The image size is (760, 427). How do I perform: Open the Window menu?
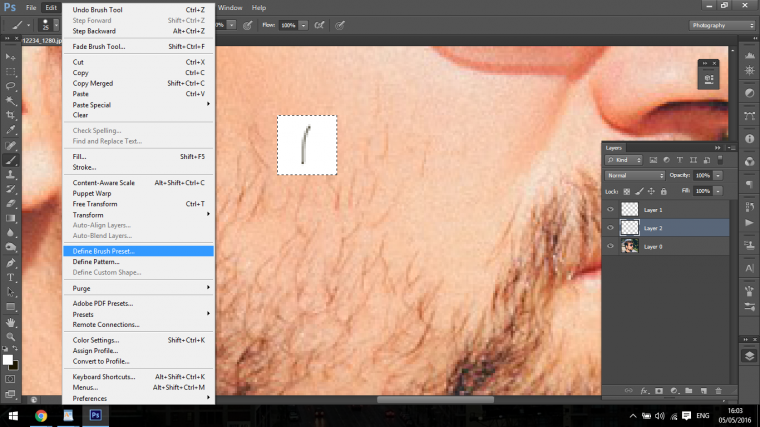[x=230, y=8]
